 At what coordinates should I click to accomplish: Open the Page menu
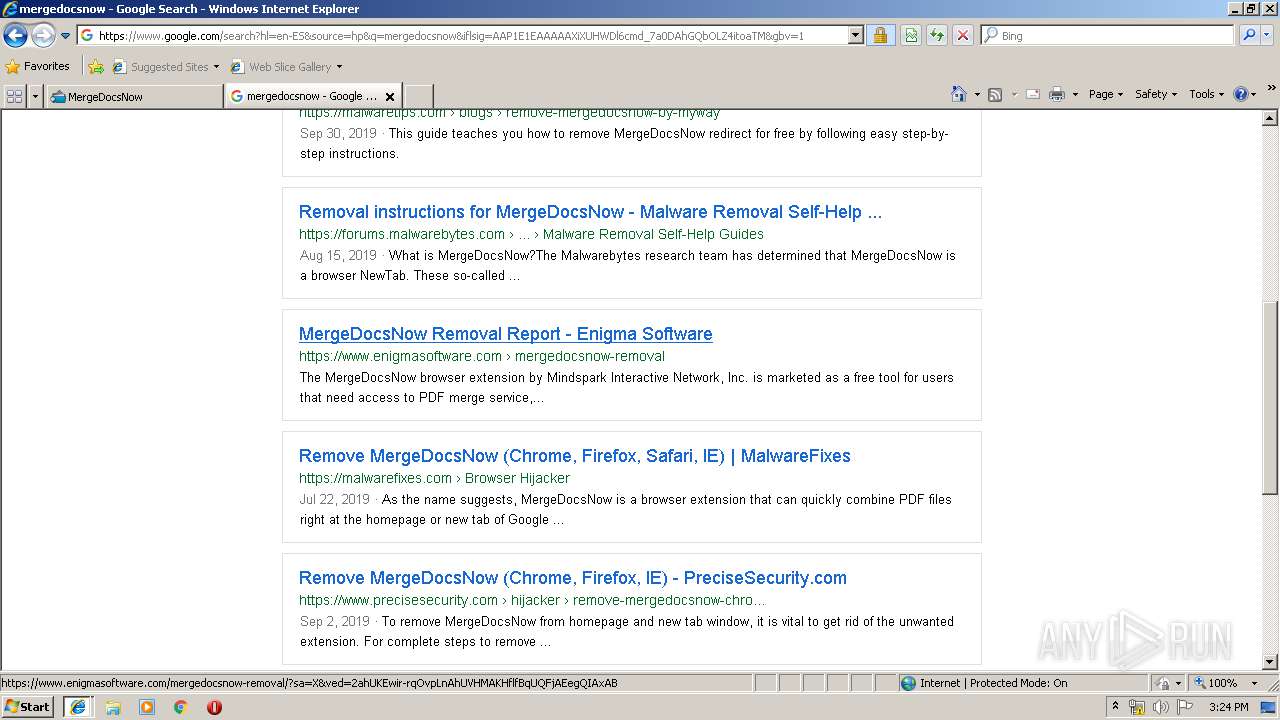tap(1105, 94)
